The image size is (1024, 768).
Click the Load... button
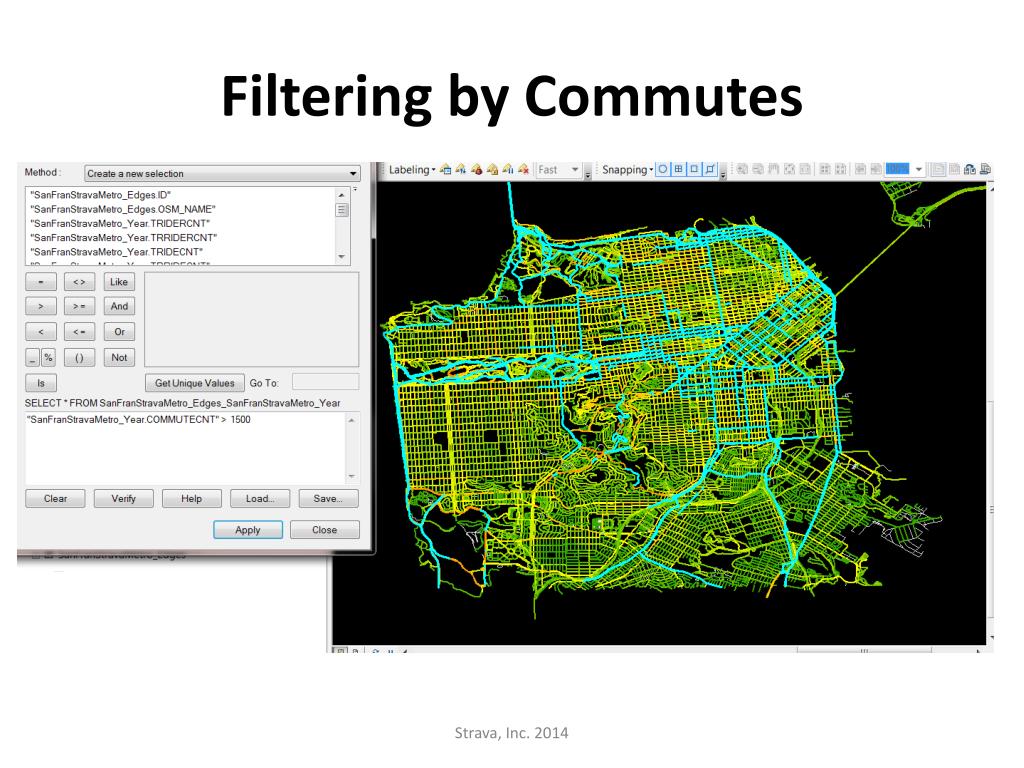260,499
